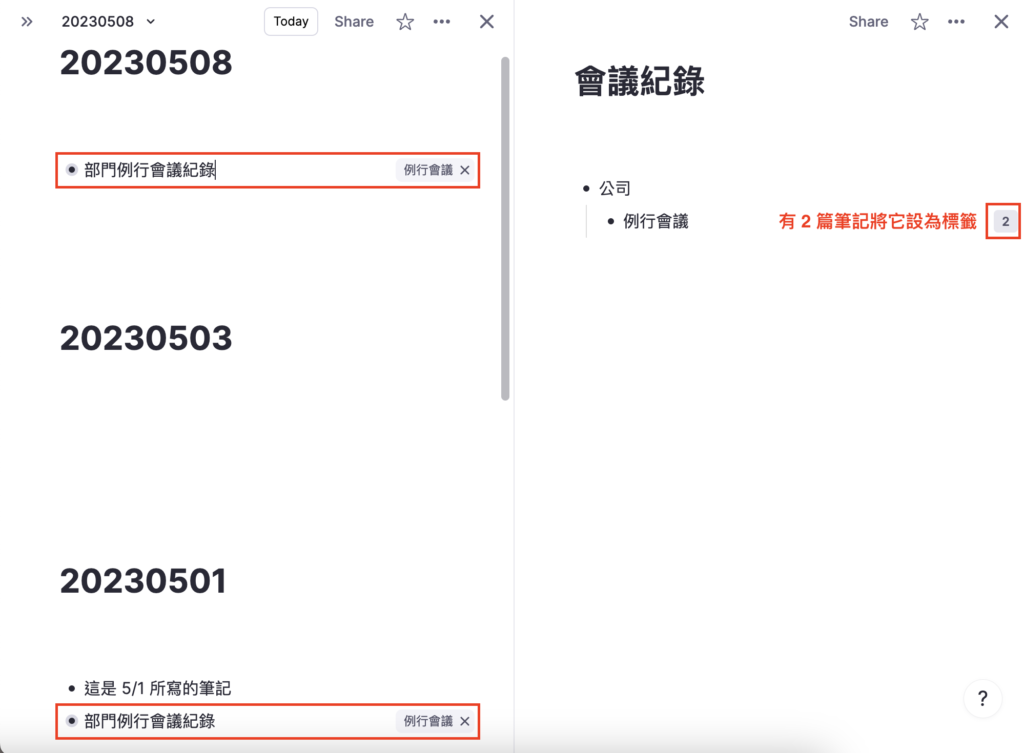Star the 20230508 note as favorite
This screenshot has height=753, width=1024.
404,21
